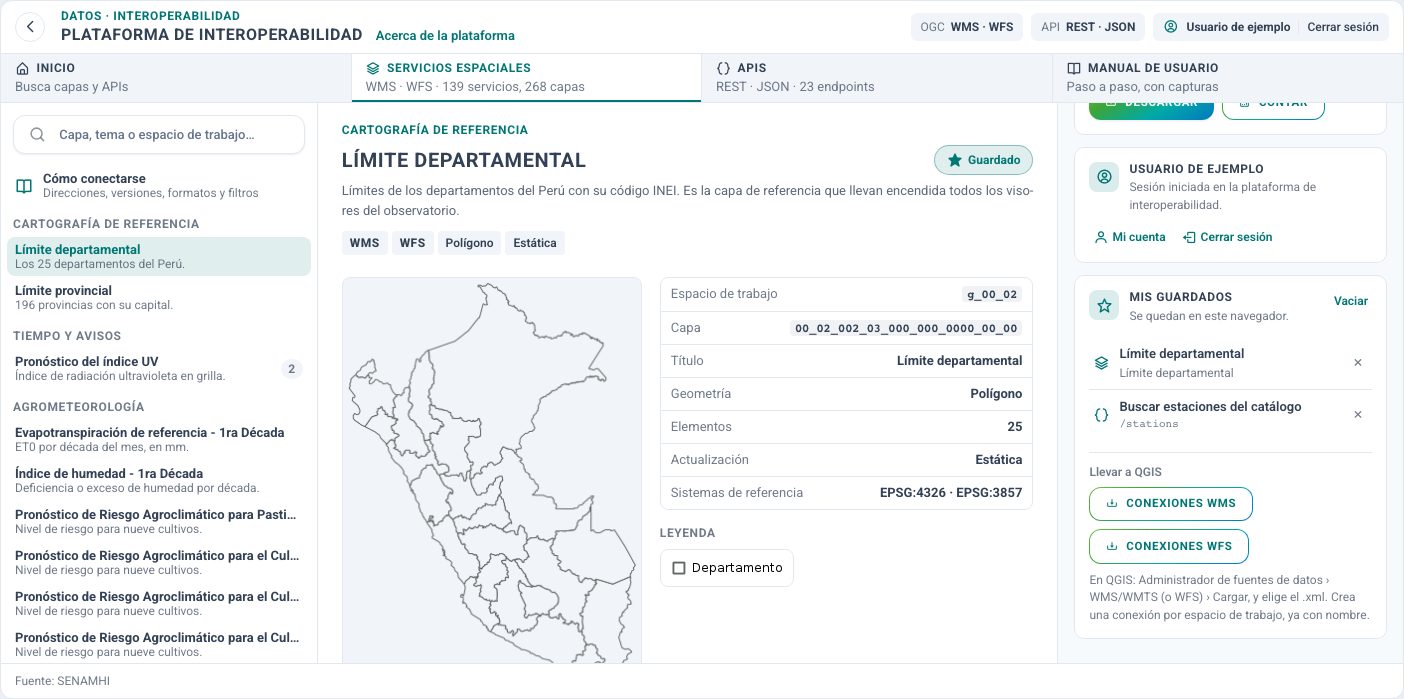Click the Polígono tag chip

pos(469,243)
